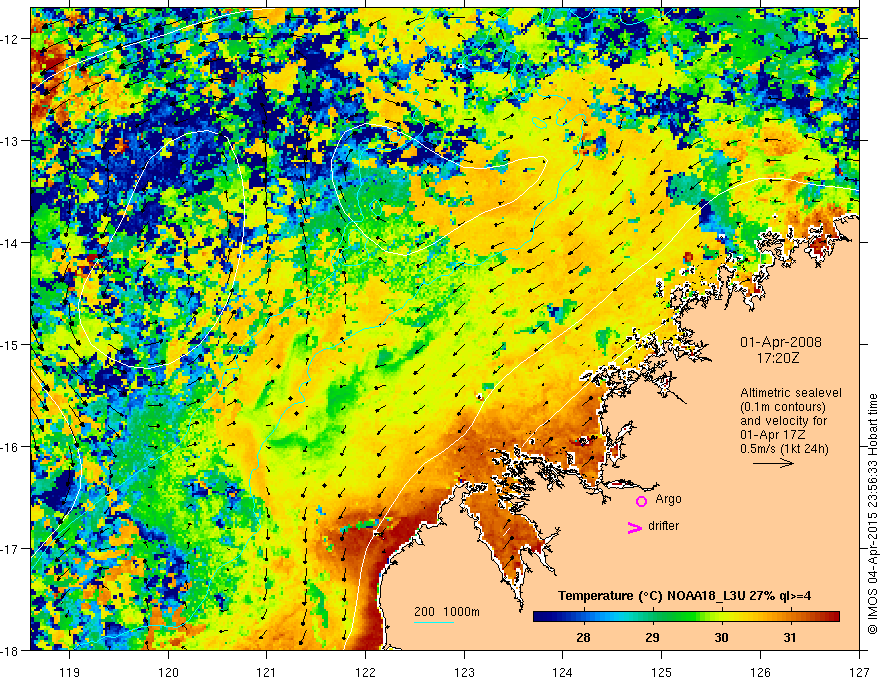Viewport: 880px width, 680px height.
Task: Click the date text 01-Apr-2008
Action: pyautogui.click(x=781, y=342)
